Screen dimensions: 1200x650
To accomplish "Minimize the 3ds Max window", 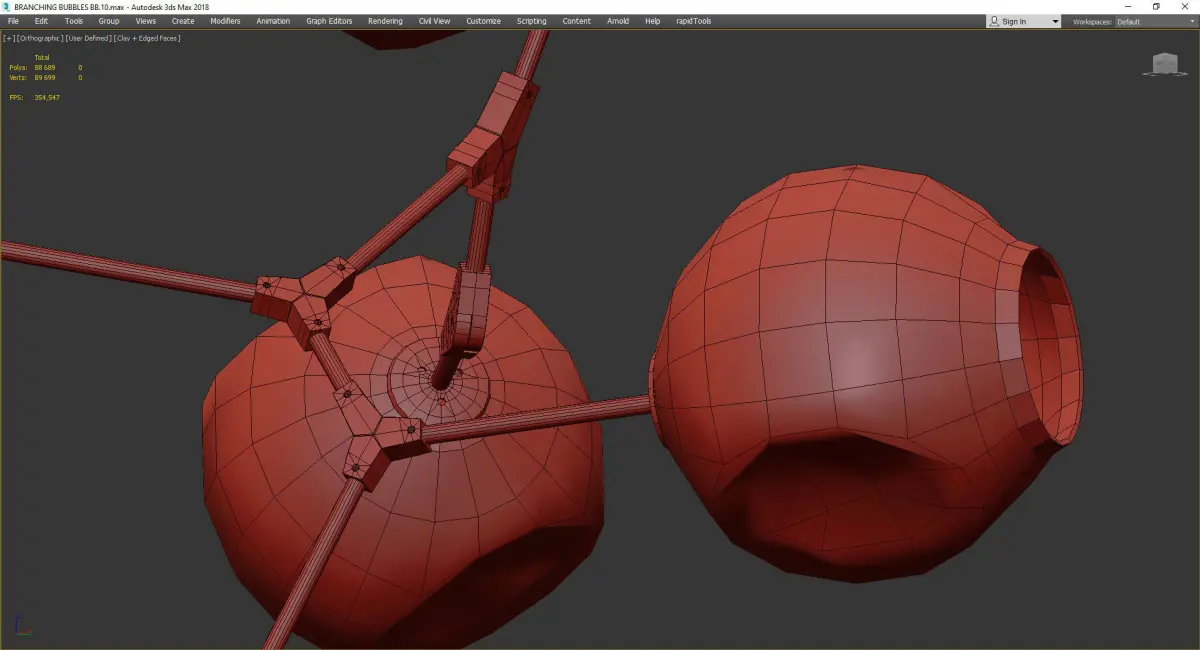I will tap(1128, 6).
